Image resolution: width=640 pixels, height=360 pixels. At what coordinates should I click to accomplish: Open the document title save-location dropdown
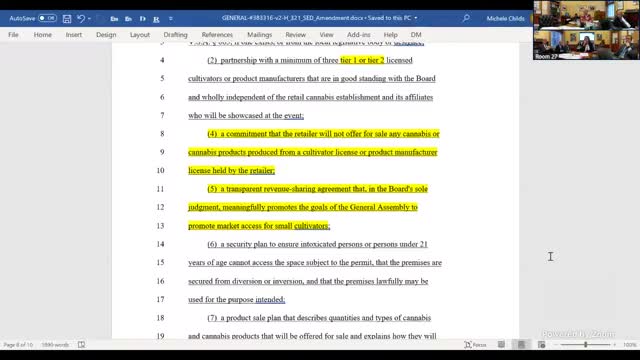(x=416, y=18)
